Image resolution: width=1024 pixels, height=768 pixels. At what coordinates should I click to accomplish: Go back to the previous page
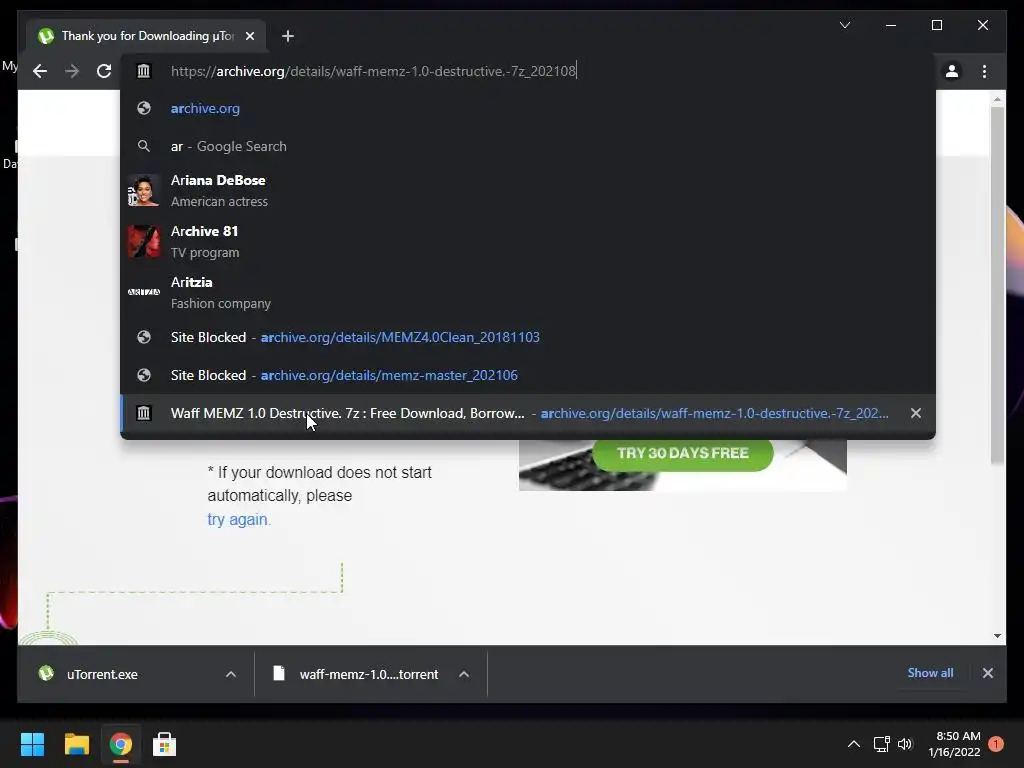click(x=40, y=71)
